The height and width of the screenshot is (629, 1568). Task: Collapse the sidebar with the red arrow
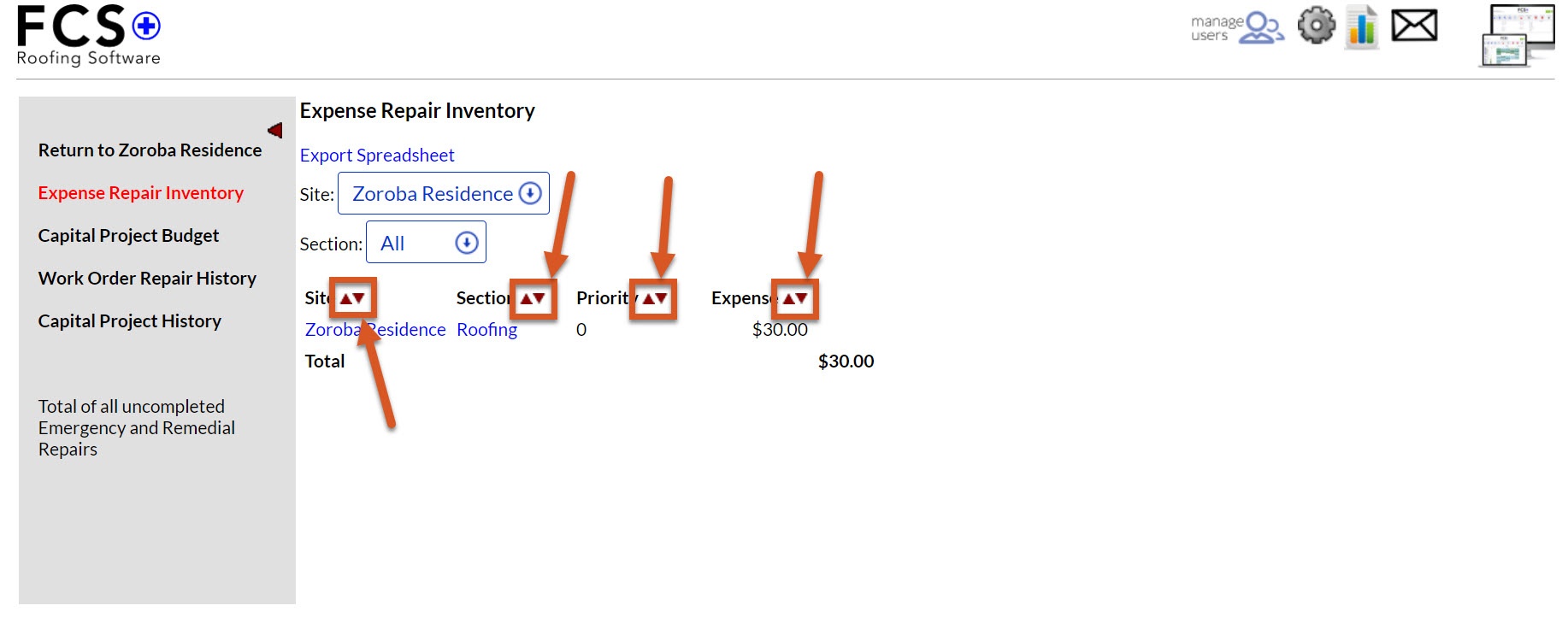tap(274, 130)
